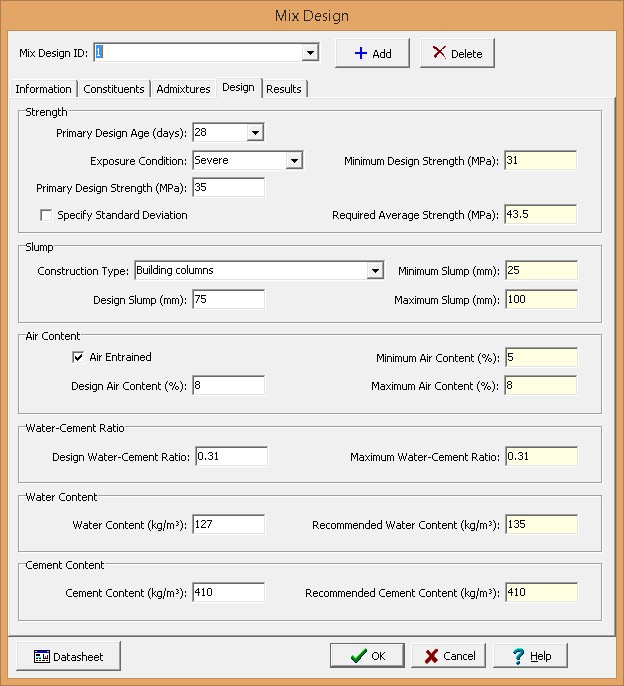Image resolution: width=624 pixels, height=686 pixels.
Task: Click the Delete button with X icon
Action: 457,53
